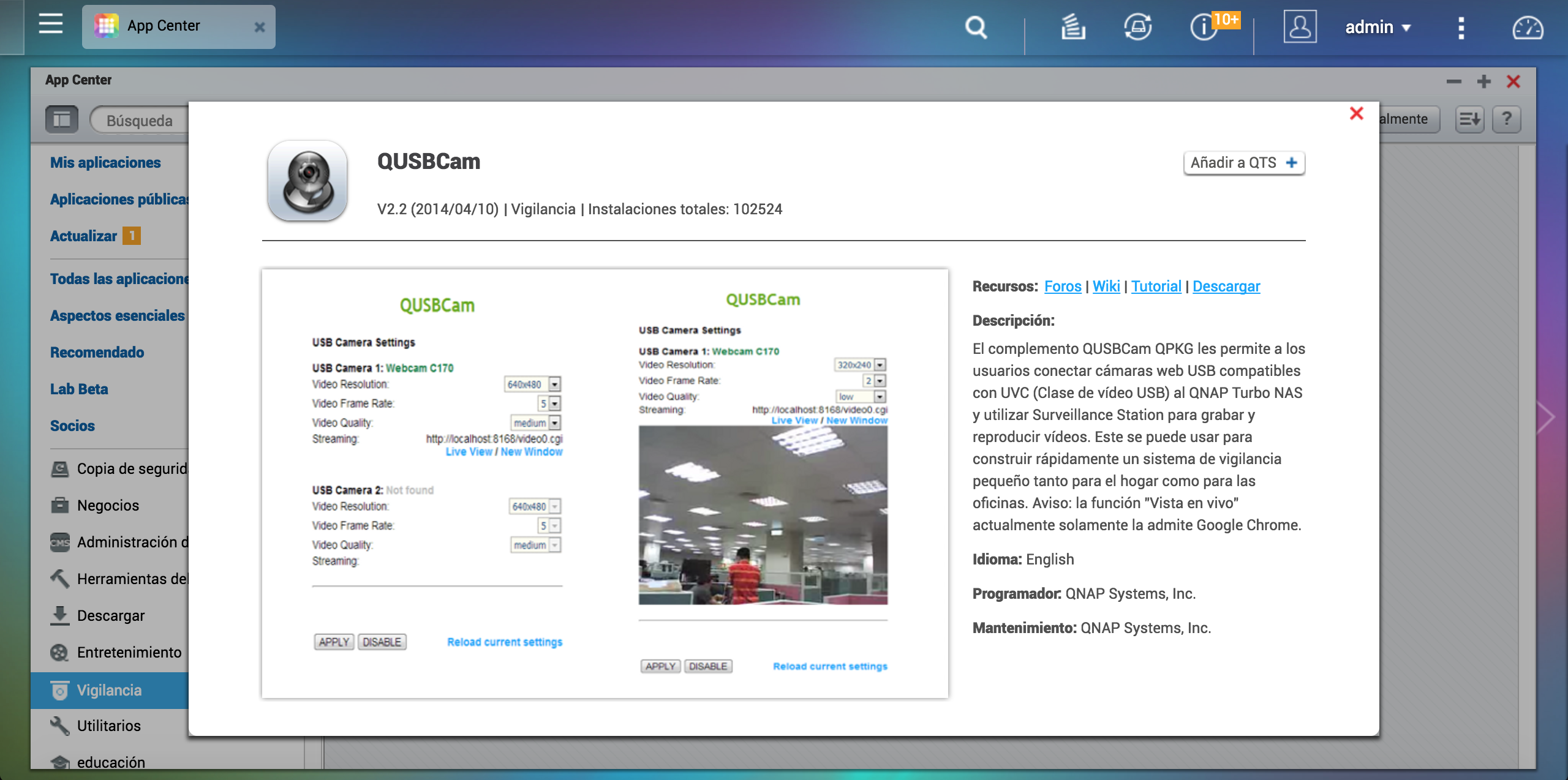Switch to the App Center taskbar tab
The height and width of the screenshot is (780, 1568).
[x=178, y=26]
